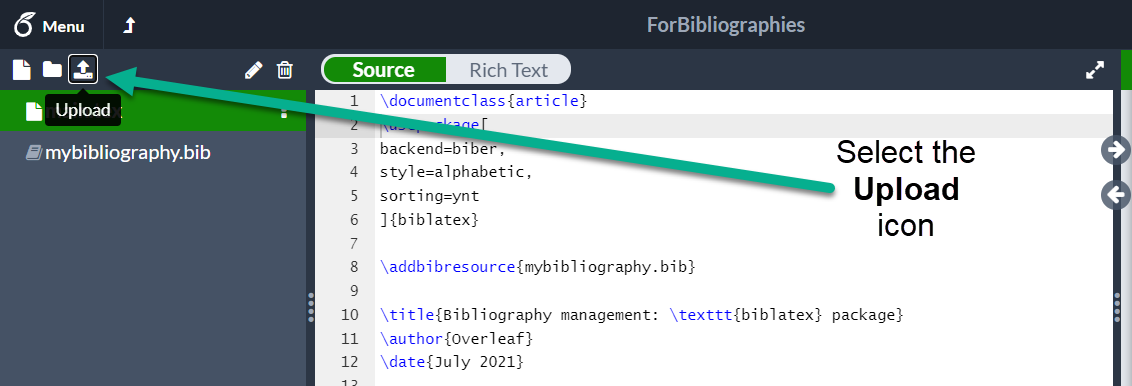
Task: Click the go-to-code left arrow button
Action: pos(1116,195)
